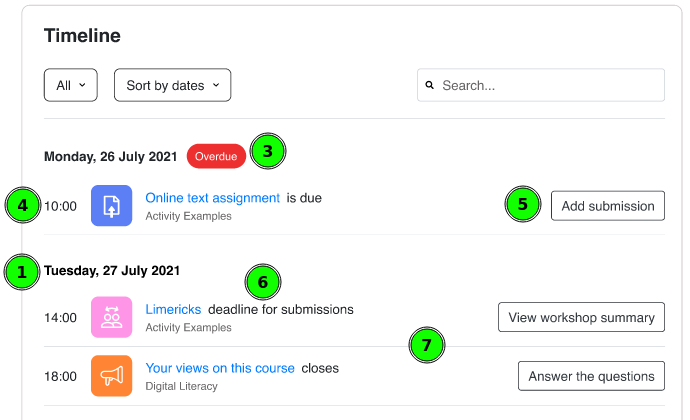Click green annotation marker number 5

(x=523, y=204)
